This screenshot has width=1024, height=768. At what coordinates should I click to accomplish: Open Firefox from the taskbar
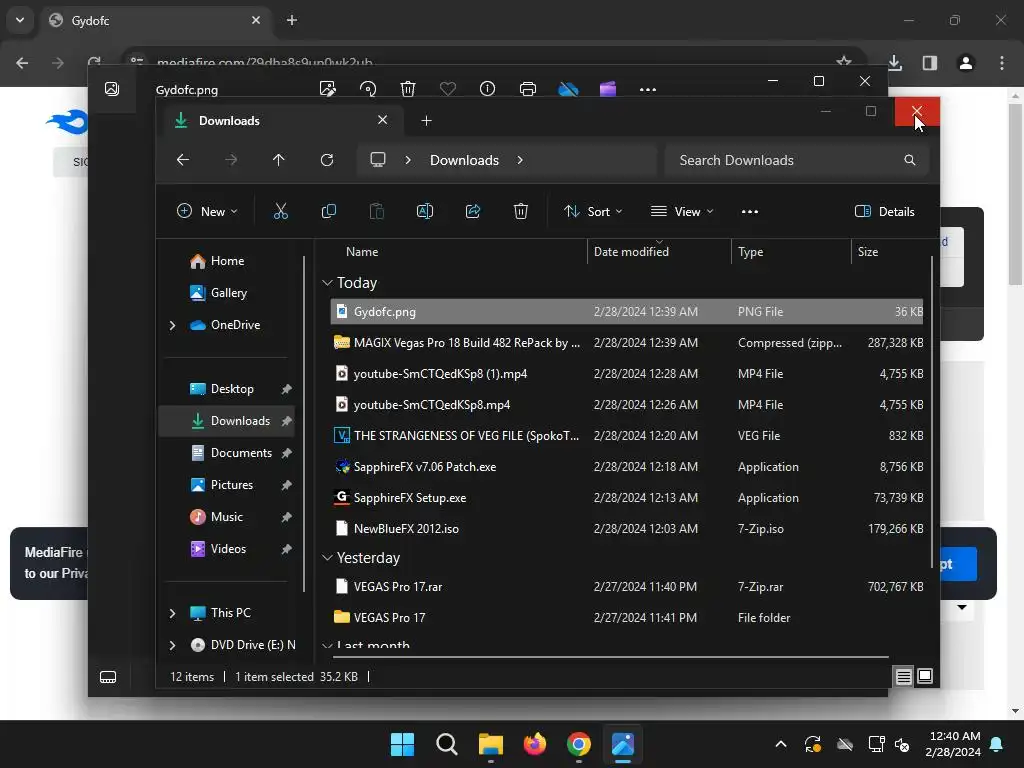pos(535,744)
